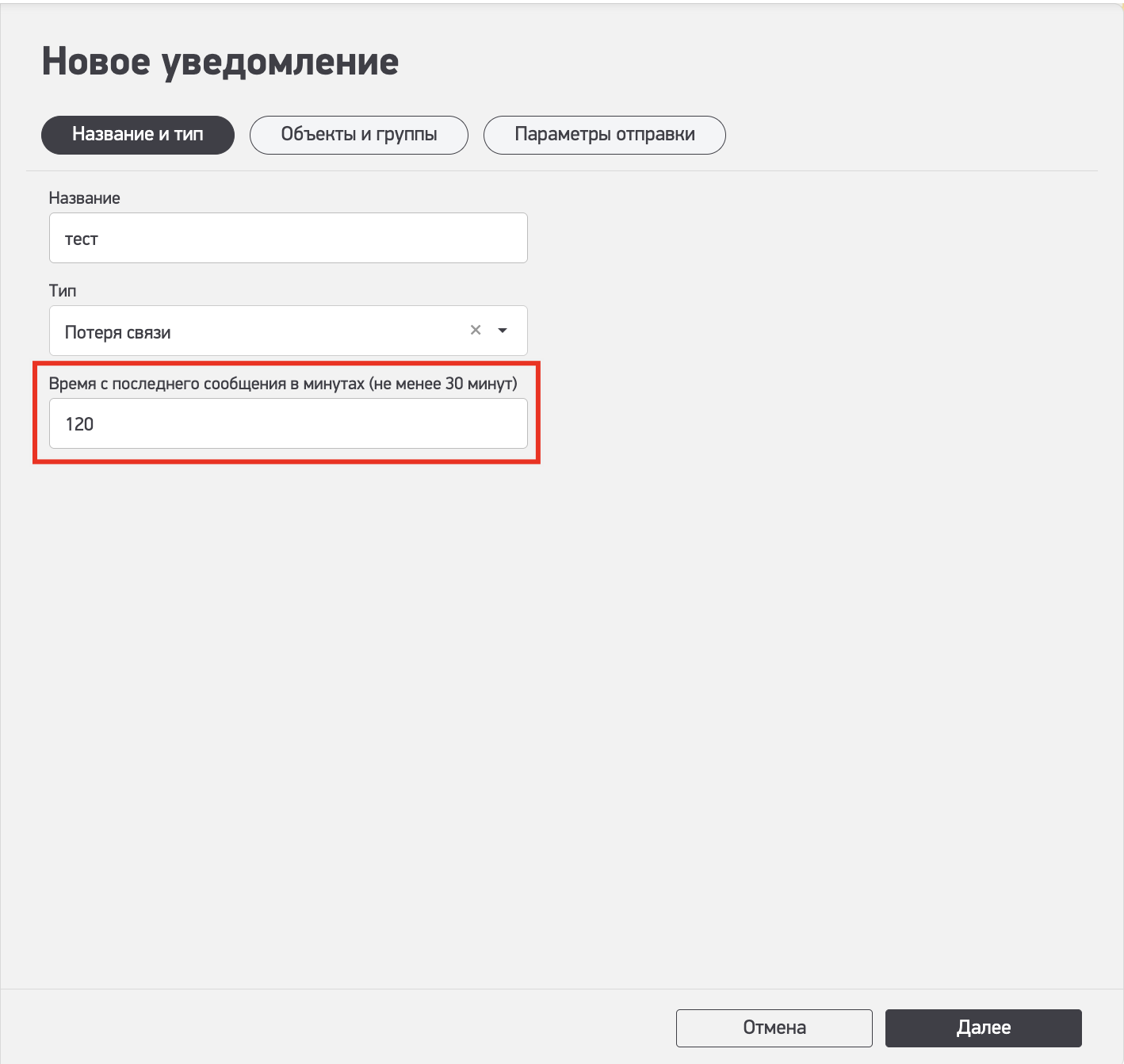
Task: Click the 'Тип' field label
Action: pyautogui.click(x=63, y=291)
